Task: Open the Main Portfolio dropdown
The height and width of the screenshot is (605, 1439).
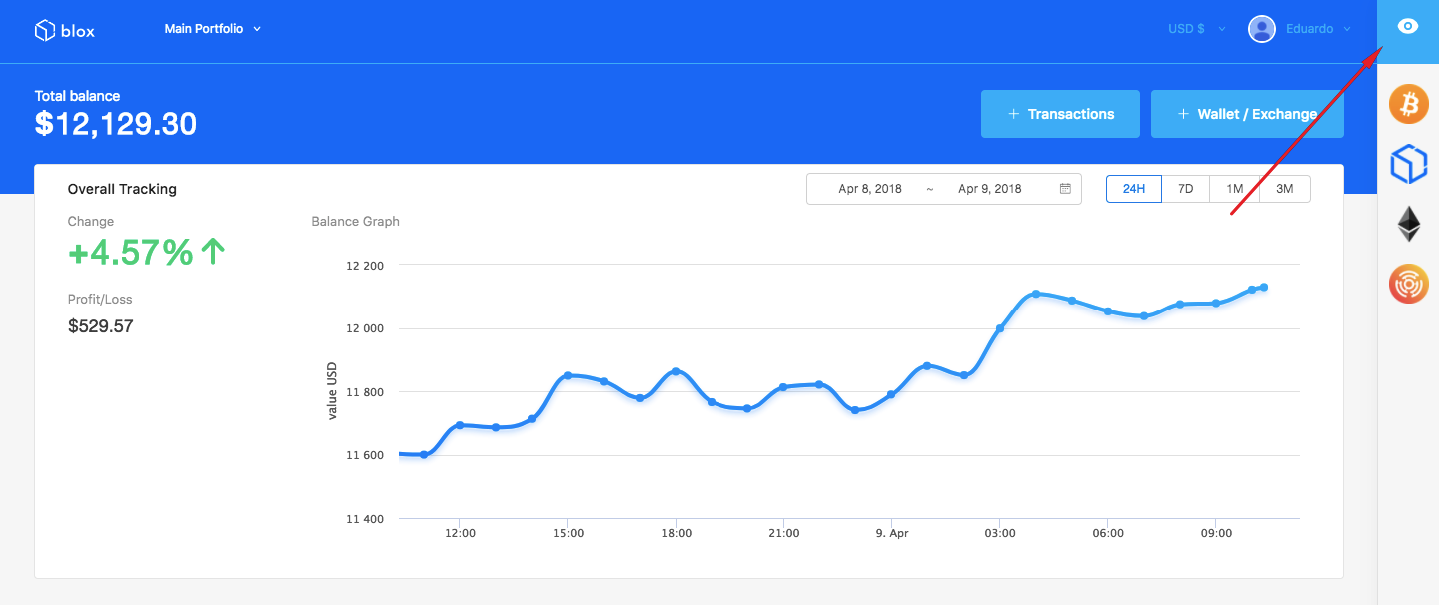Action: [213, 29]
